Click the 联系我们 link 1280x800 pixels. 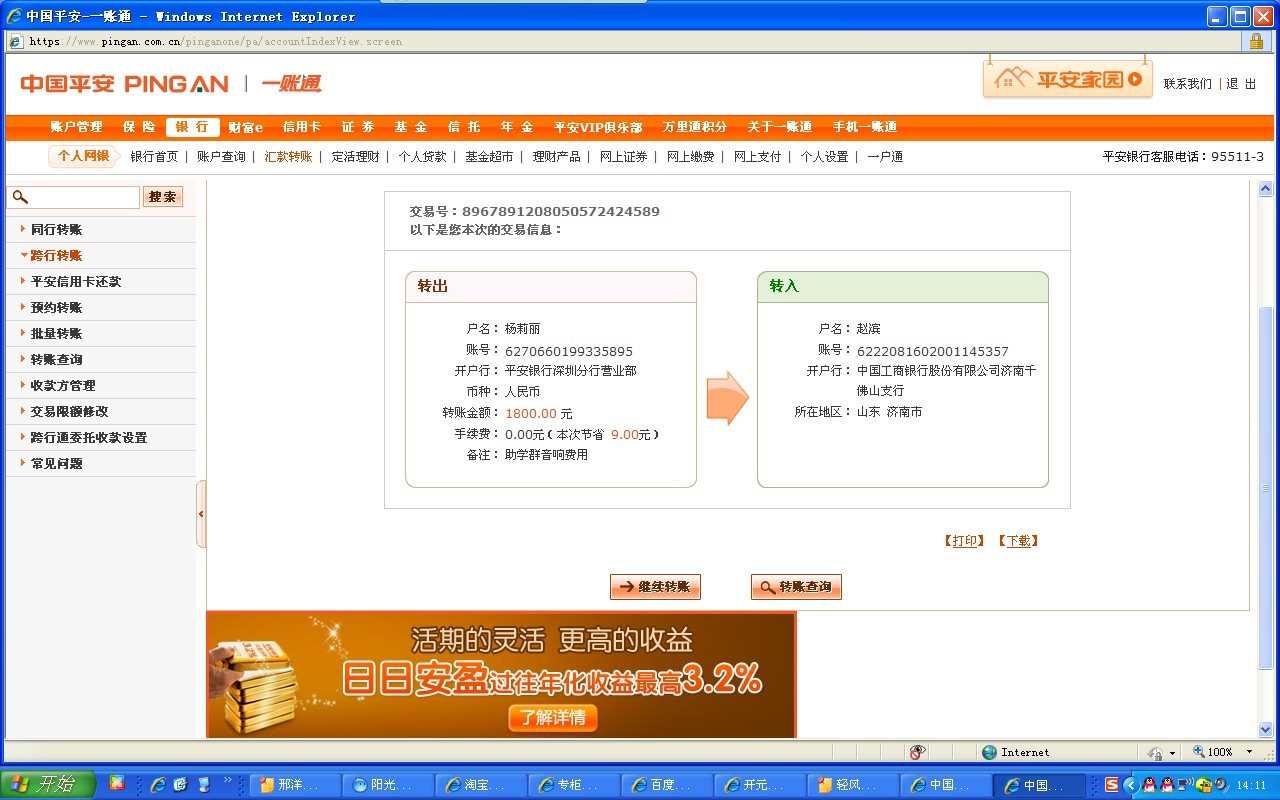[x=1187, y=84]
